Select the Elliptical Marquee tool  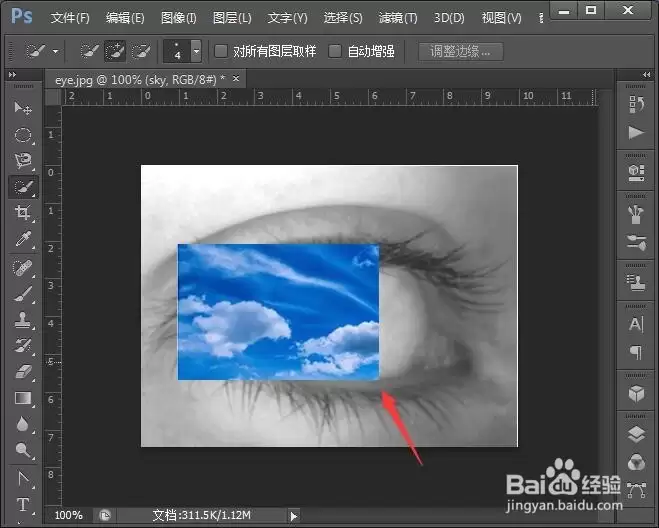pos(23,135)
